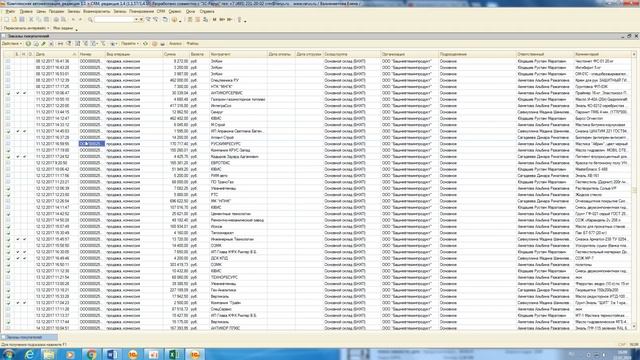640x360 pixels.
Task: Open Google Chrome from the taskbar
Action: 91,354
